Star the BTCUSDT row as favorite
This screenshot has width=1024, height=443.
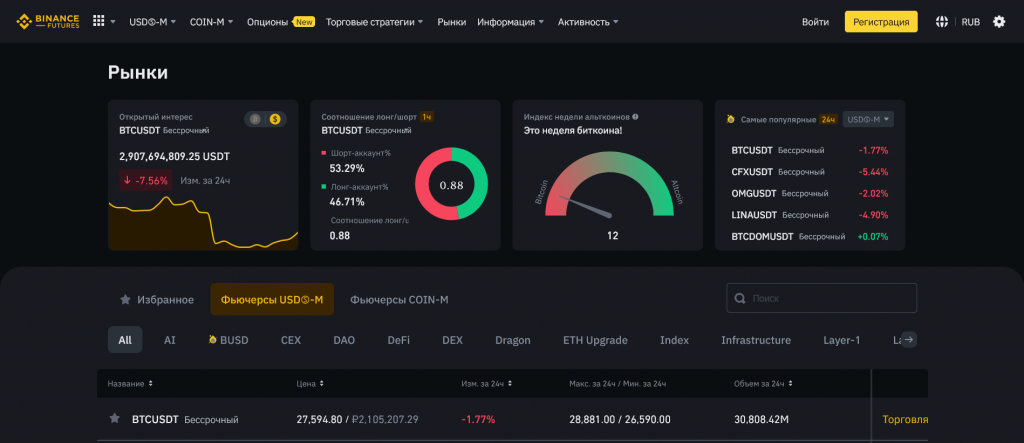point(114,419)
